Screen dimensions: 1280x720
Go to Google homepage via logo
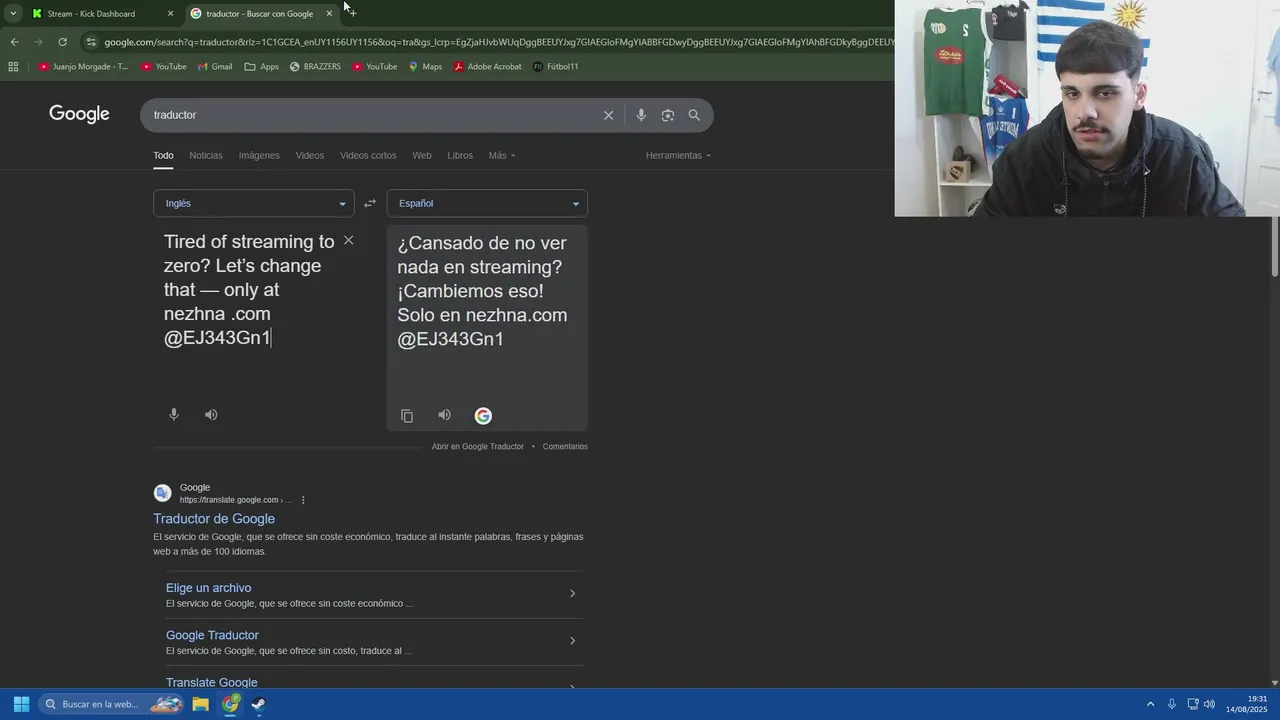(79, 114)
